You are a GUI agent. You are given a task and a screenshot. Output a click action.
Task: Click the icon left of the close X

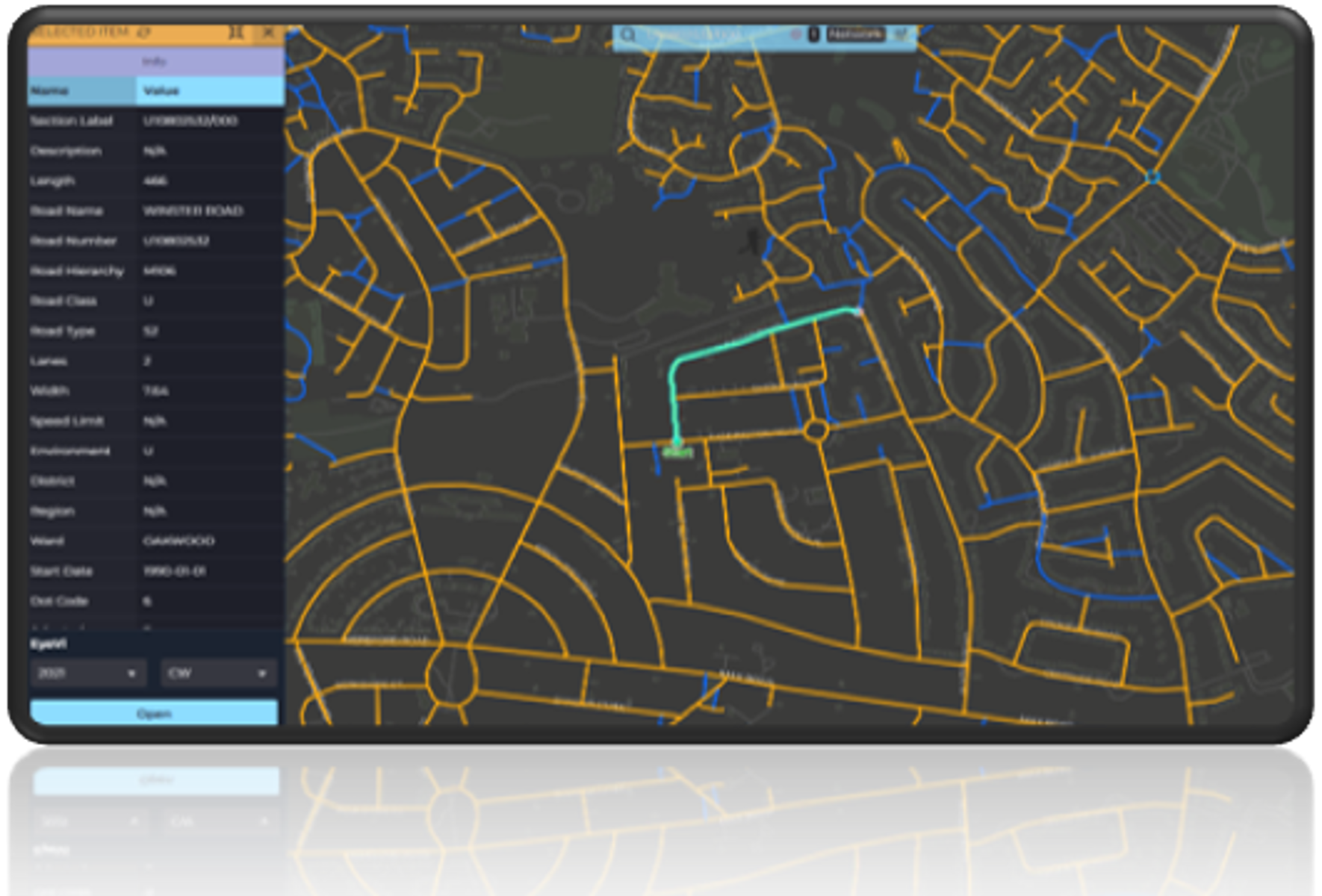pos(236,33)
